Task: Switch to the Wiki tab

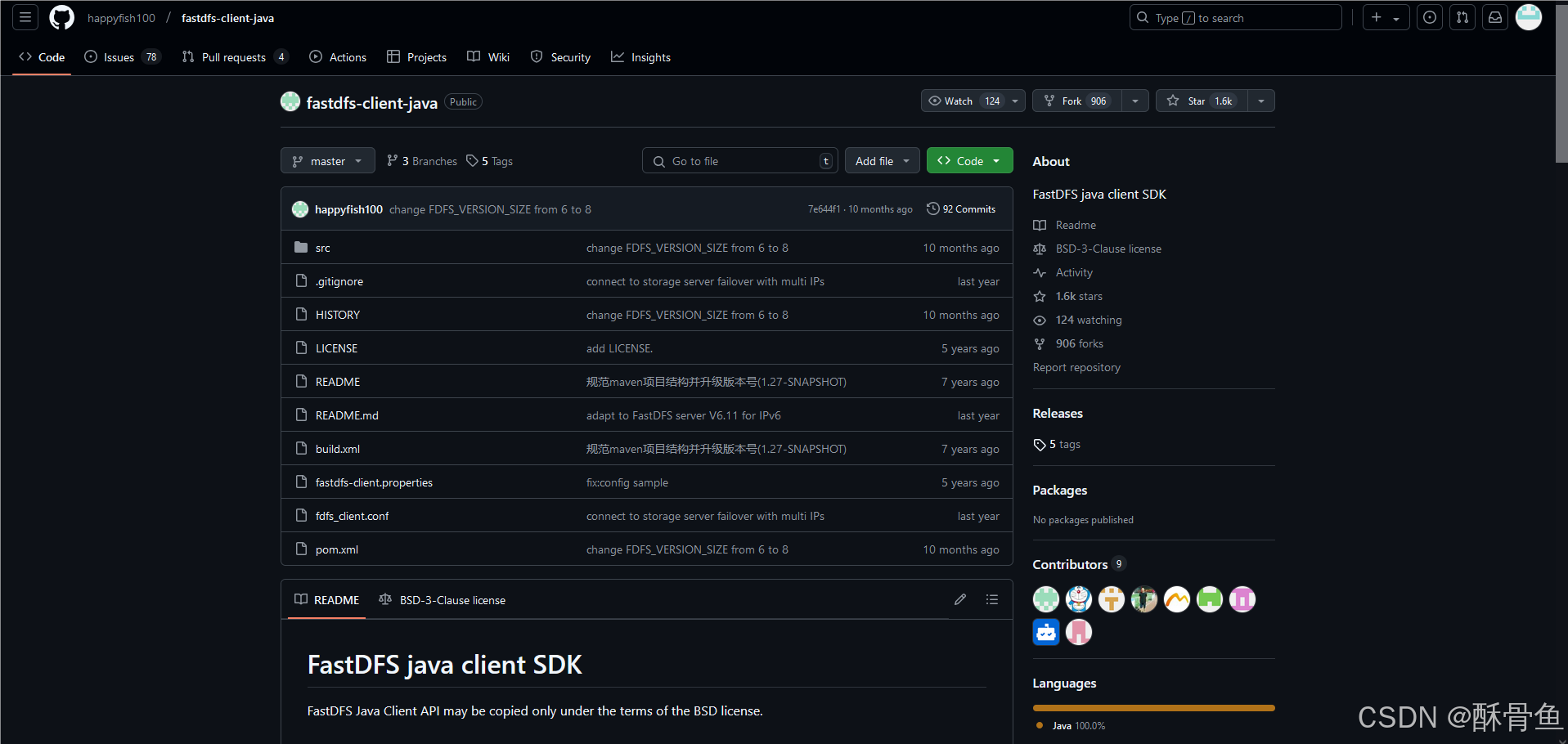Action: [488, 57]
